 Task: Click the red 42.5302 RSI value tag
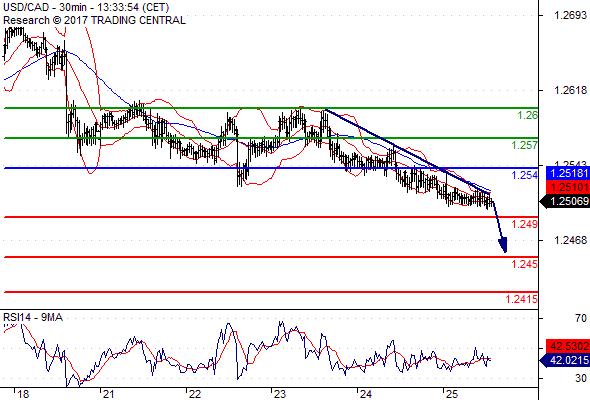pos(567,345)
